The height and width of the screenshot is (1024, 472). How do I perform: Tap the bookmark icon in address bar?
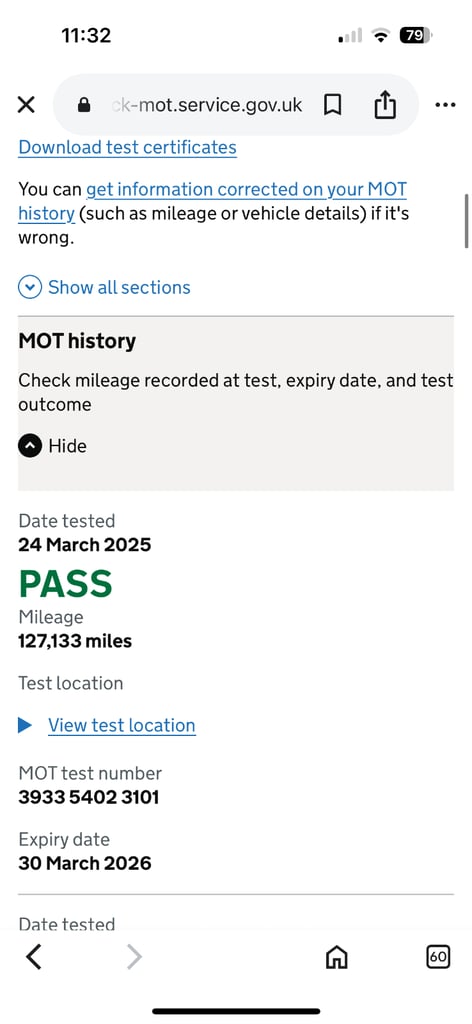click(332, 104)
